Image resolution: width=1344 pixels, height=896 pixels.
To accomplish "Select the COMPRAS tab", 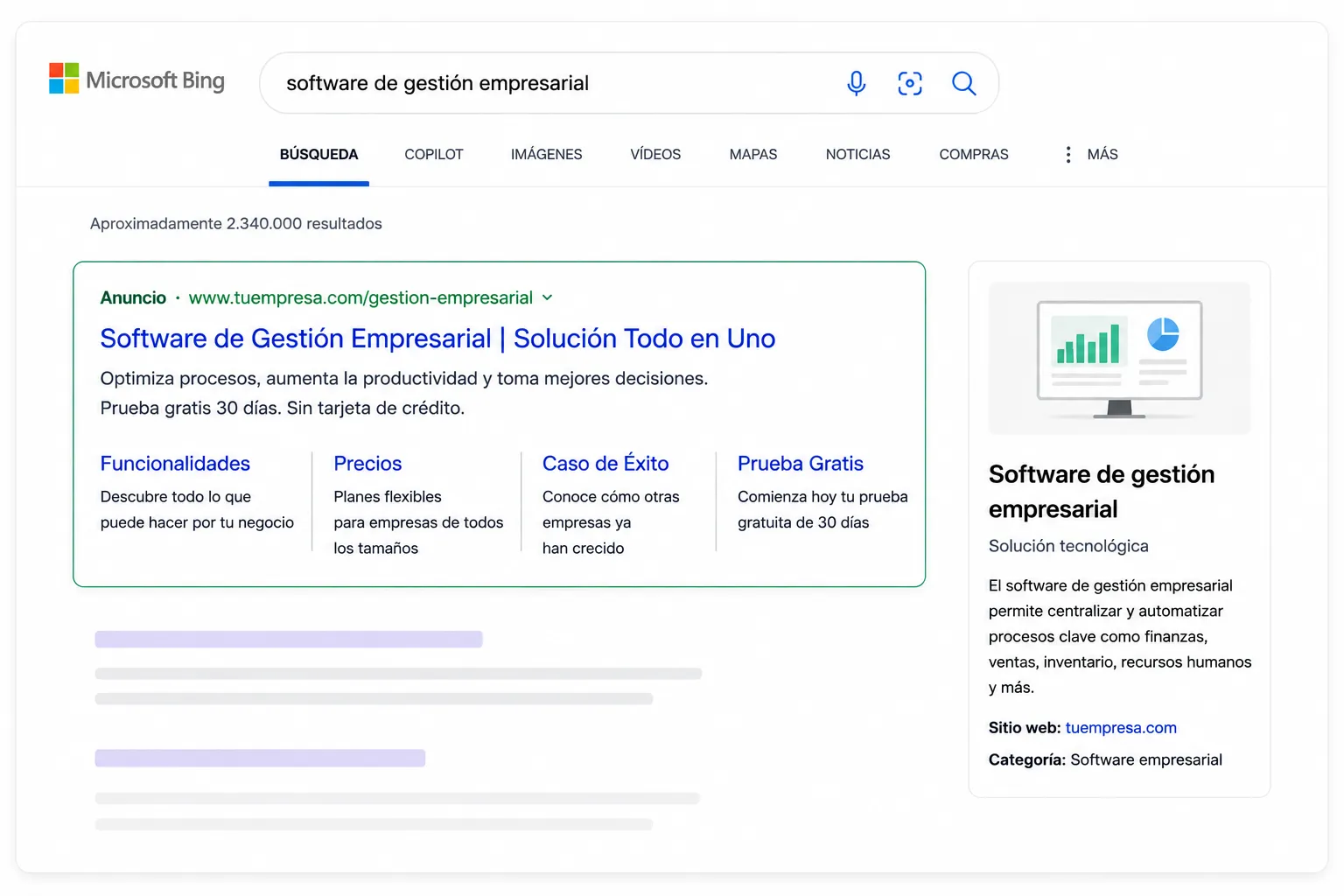I will (x=974, y=154).
